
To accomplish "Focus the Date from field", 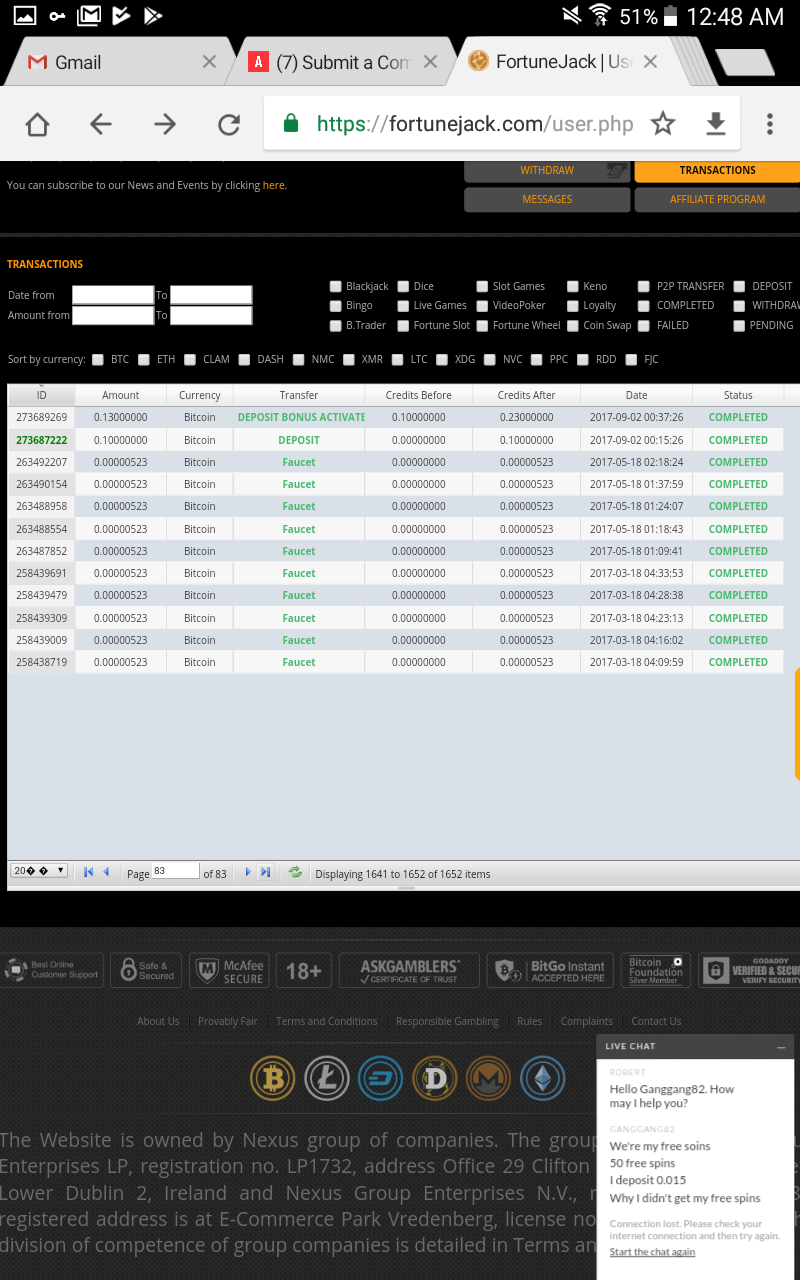I will pos(113,295).
